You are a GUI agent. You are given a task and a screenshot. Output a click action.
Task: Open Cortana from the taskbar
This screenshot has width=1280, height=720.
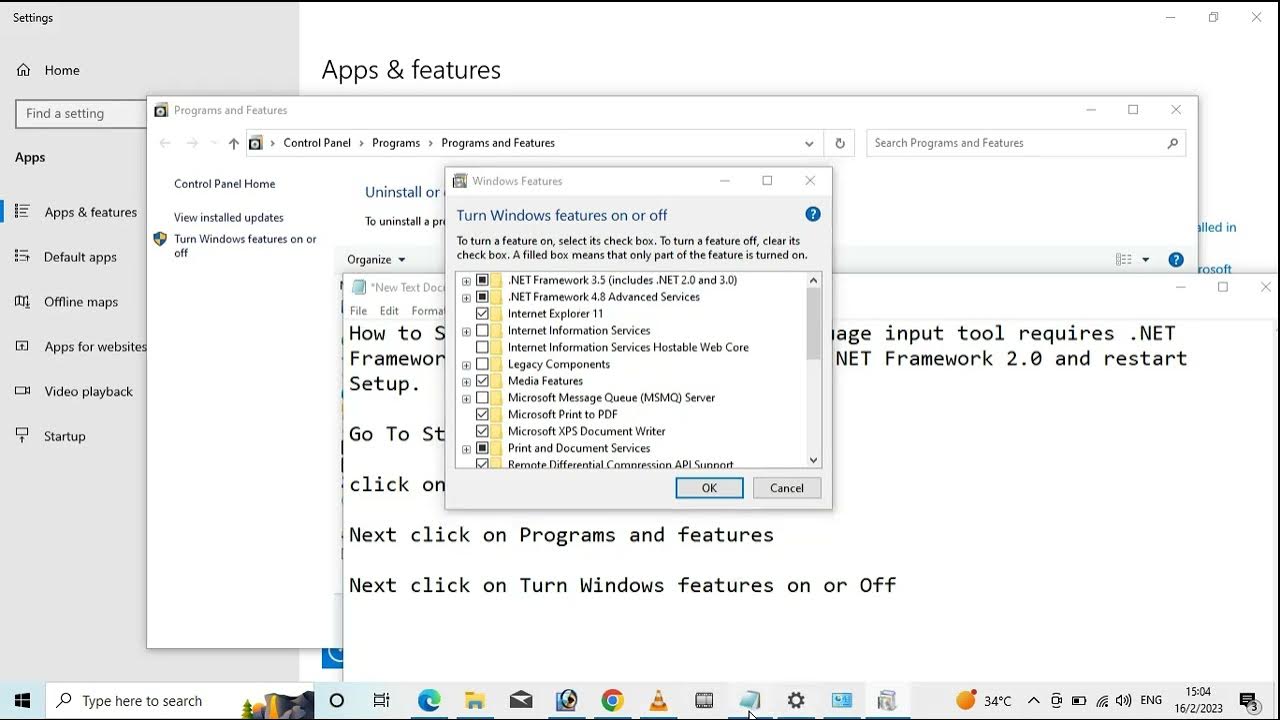pyautogui.click(x=336, y=700)
